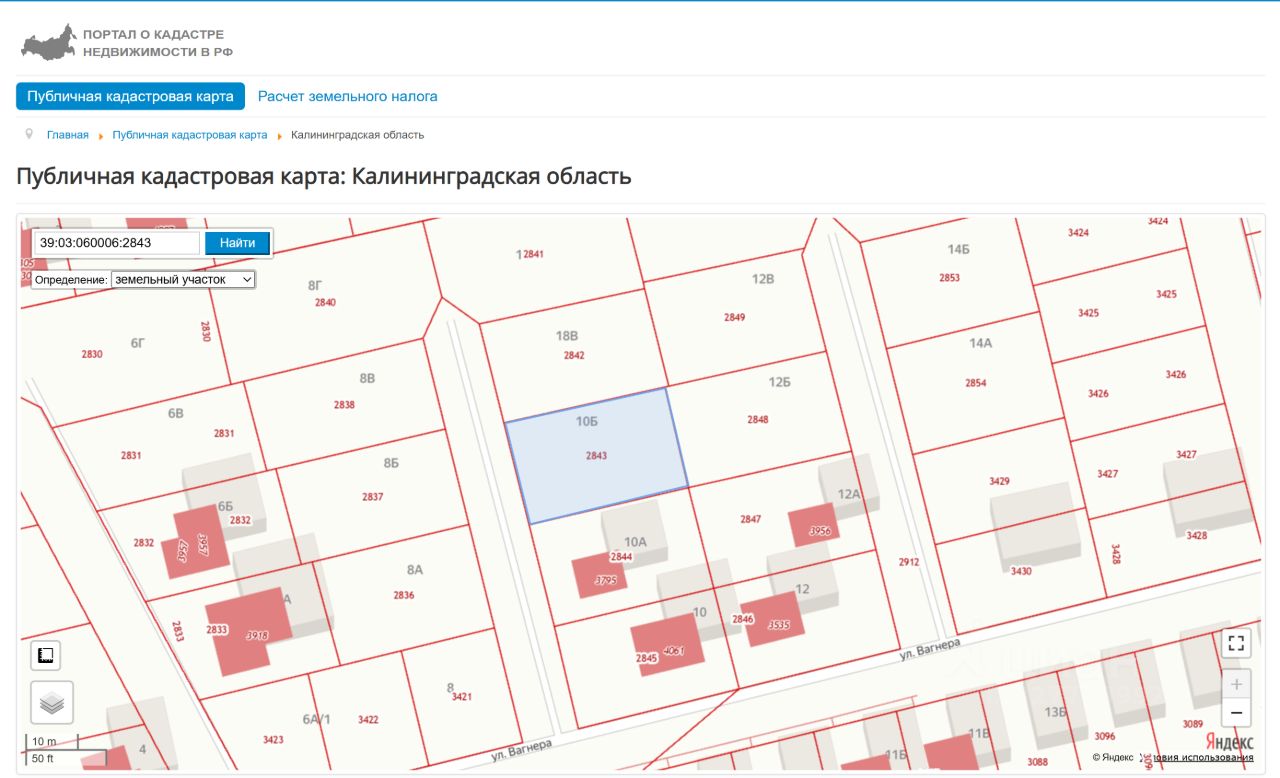The image size is (1280, 778).
Task: Click parcel number 2854
Action: [976, 383]
